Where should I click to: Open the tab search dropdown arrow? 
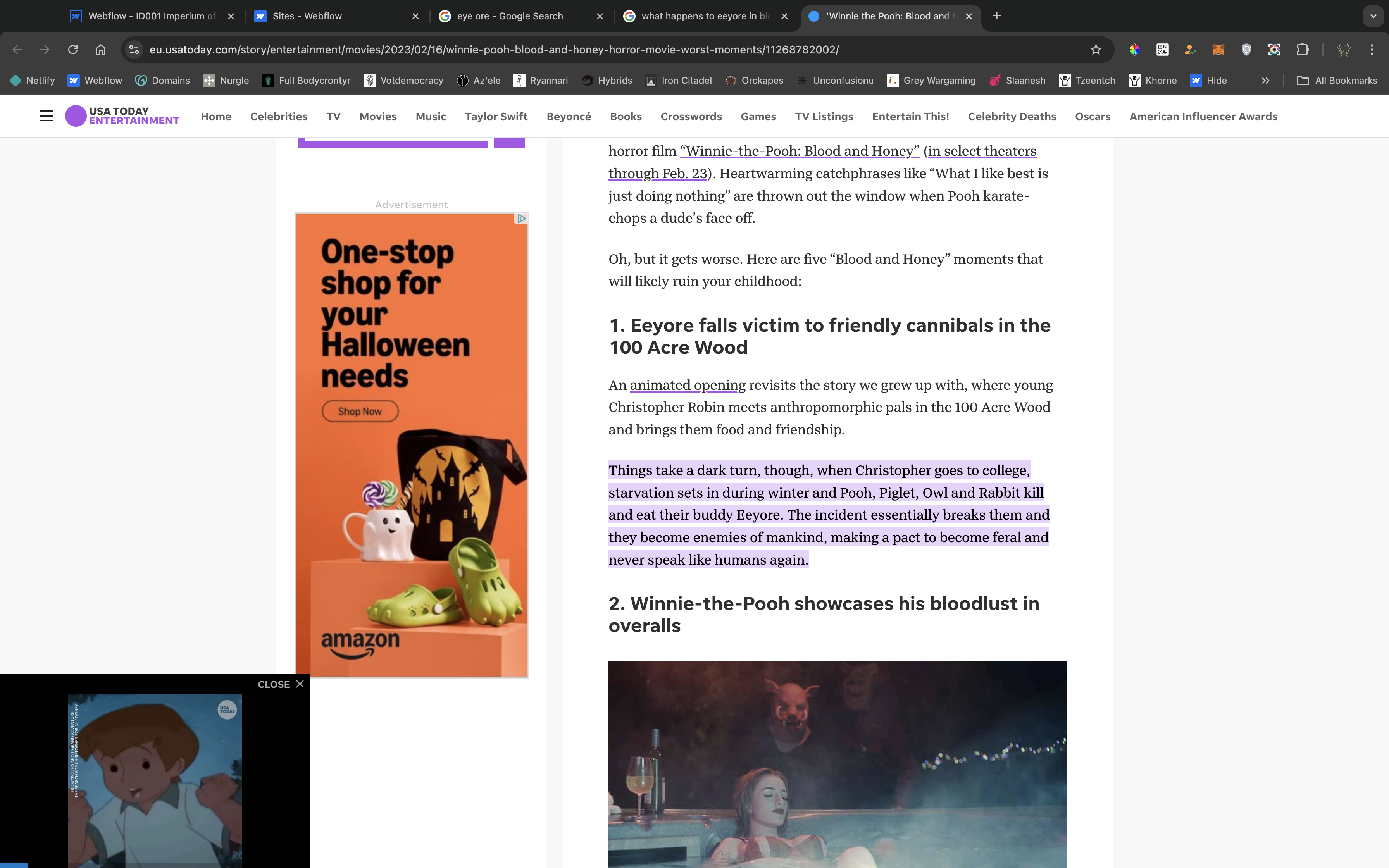(1373, 16)
